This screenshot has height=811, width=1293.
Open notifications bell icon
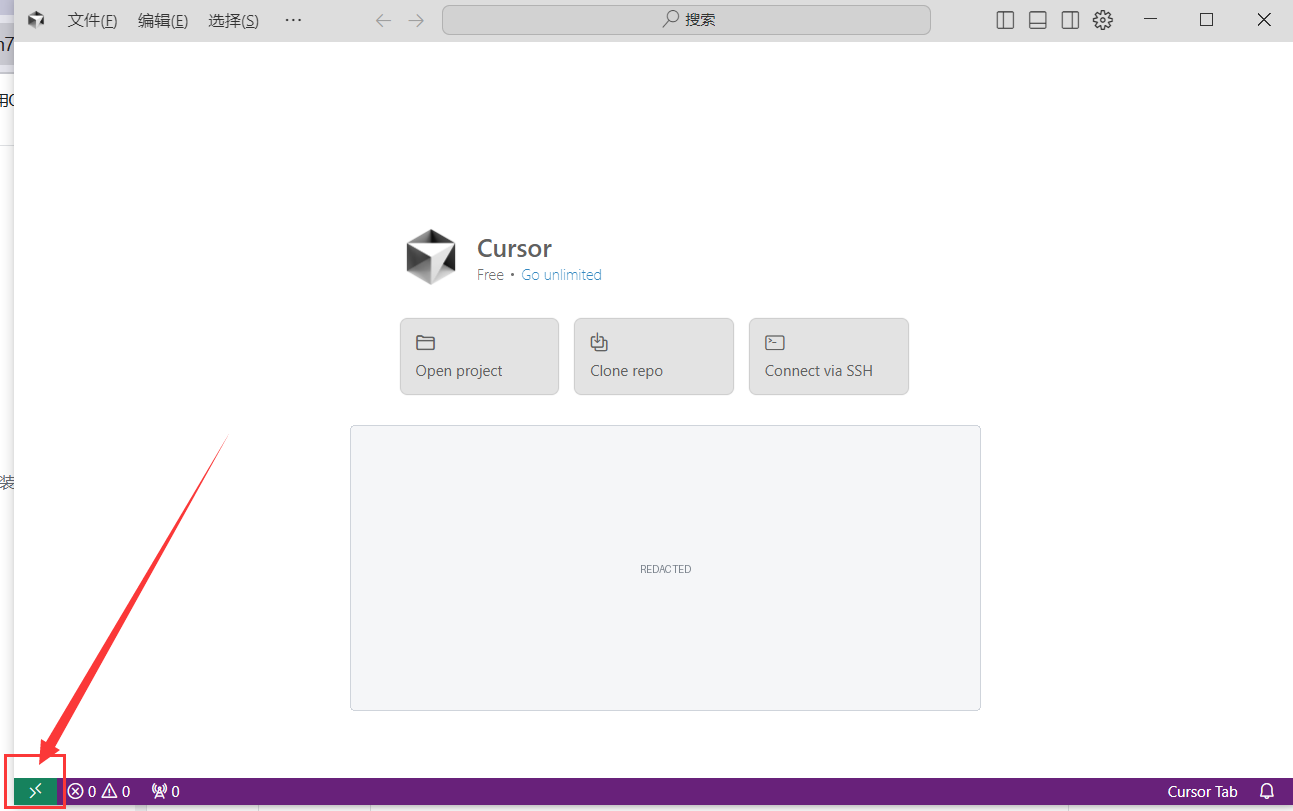click(x=1267, y=791)
